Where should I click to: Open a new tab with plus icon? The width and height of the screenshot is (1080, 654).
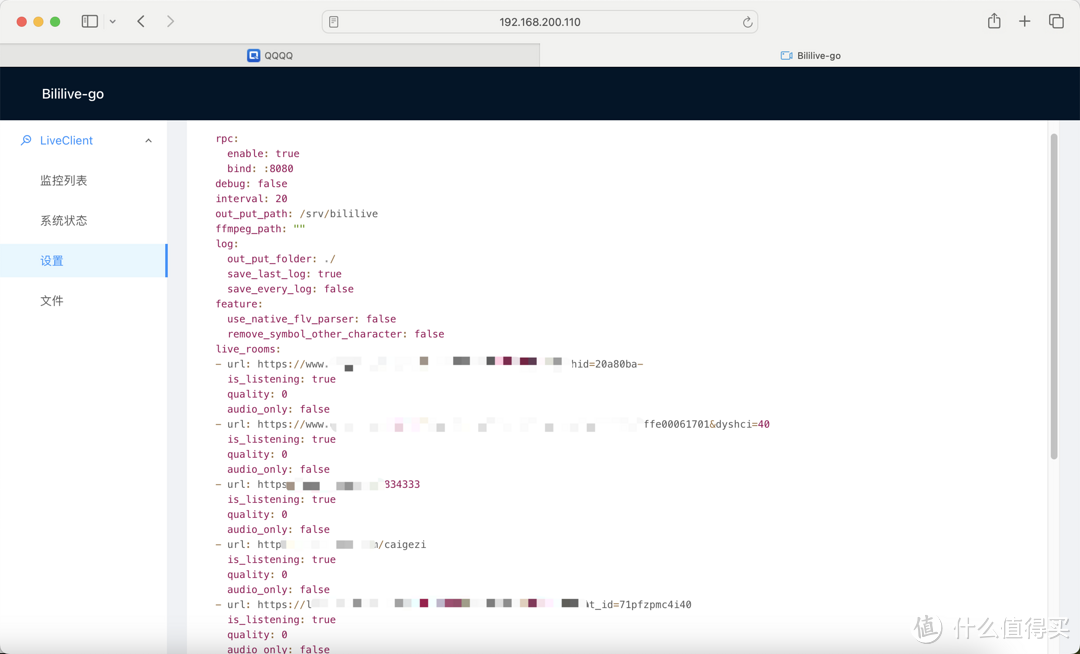[1024, 21]
